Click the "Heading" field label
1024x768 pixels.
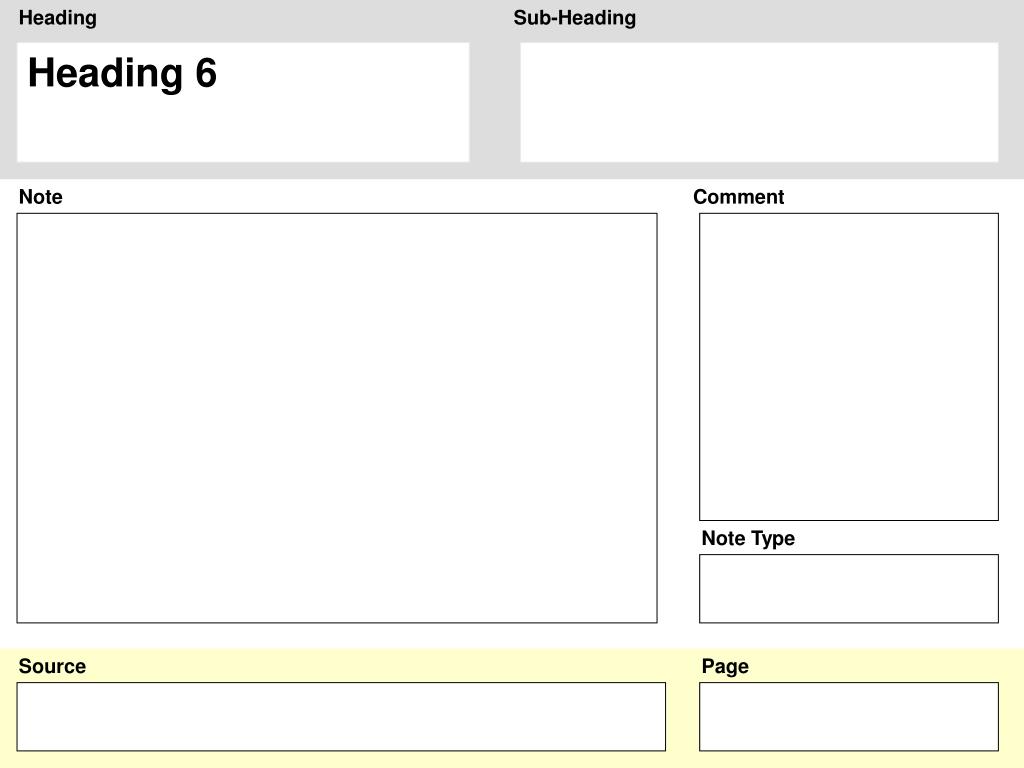click(57, 18)
